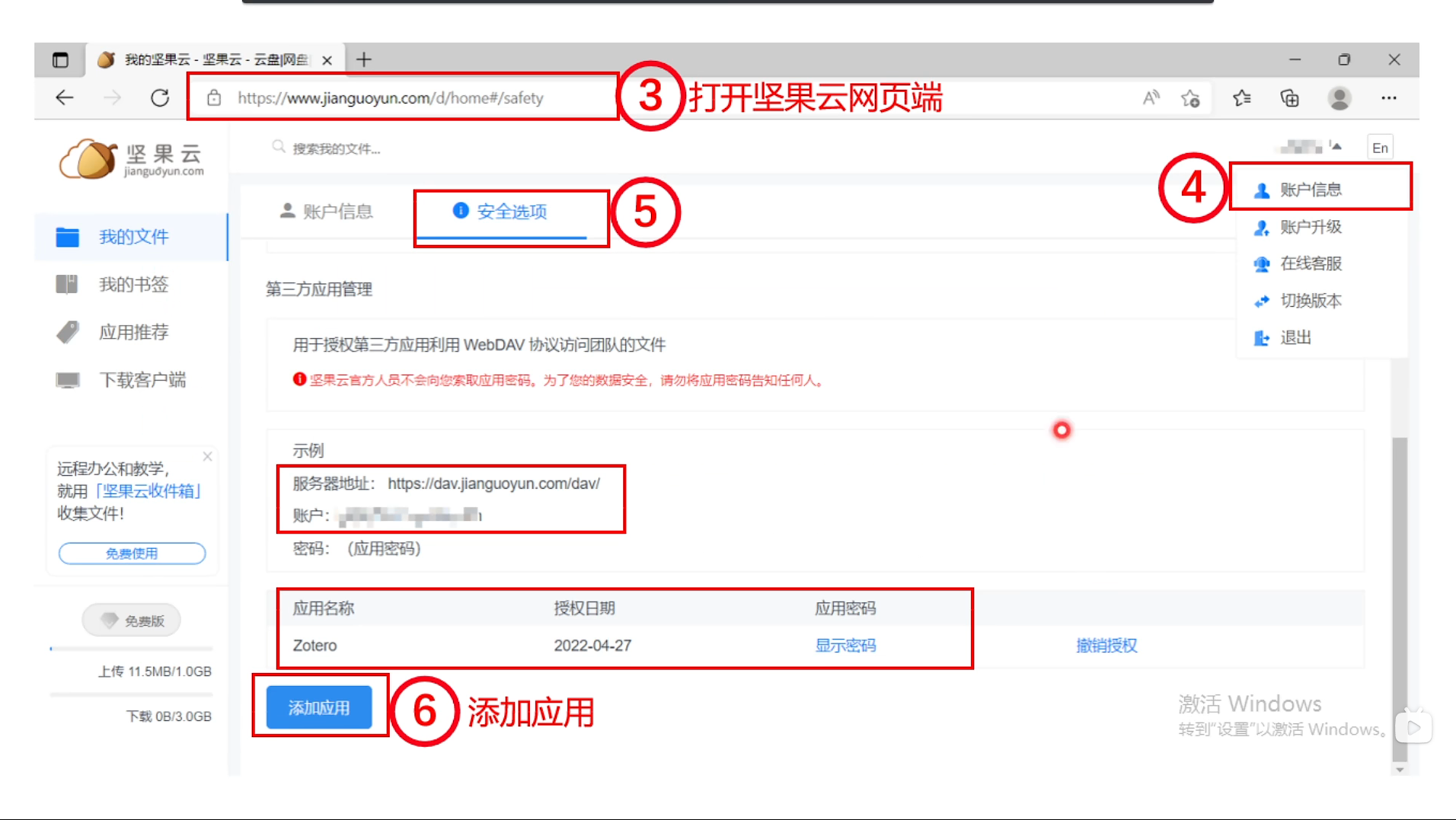Open the browser settings menu

point(1390,97)
